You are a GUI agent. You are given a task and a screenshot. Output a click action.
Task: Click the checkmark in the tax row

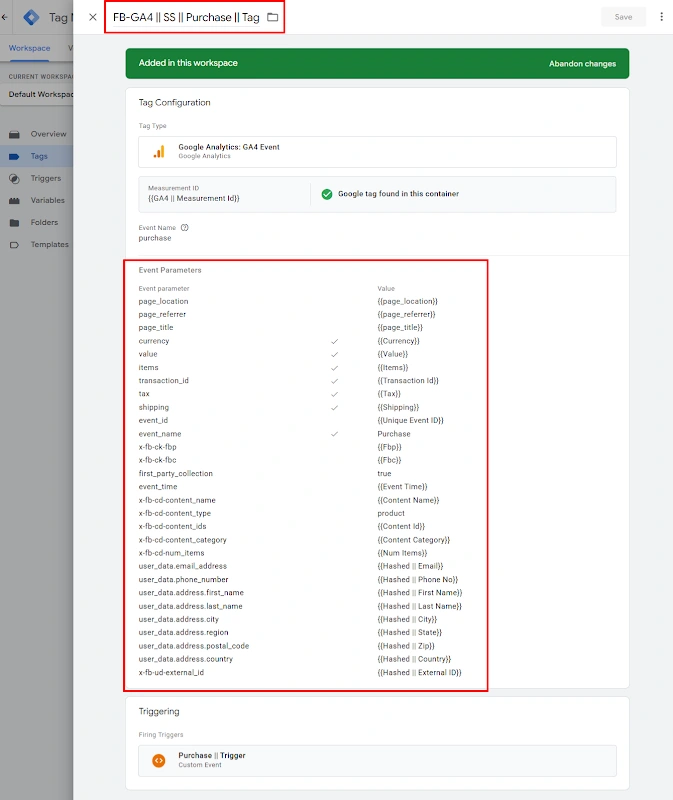point(334,394)
